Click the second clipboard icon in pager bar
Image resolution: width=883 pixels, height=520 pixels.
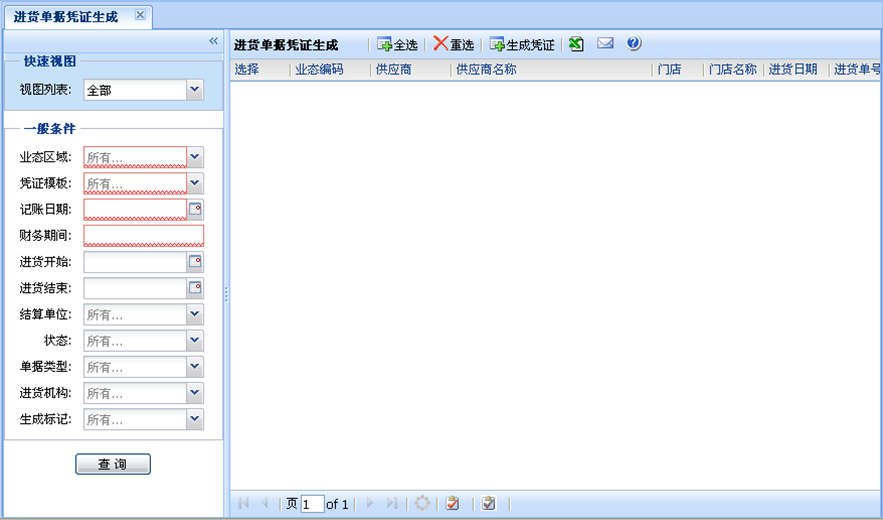coord(489,503)
